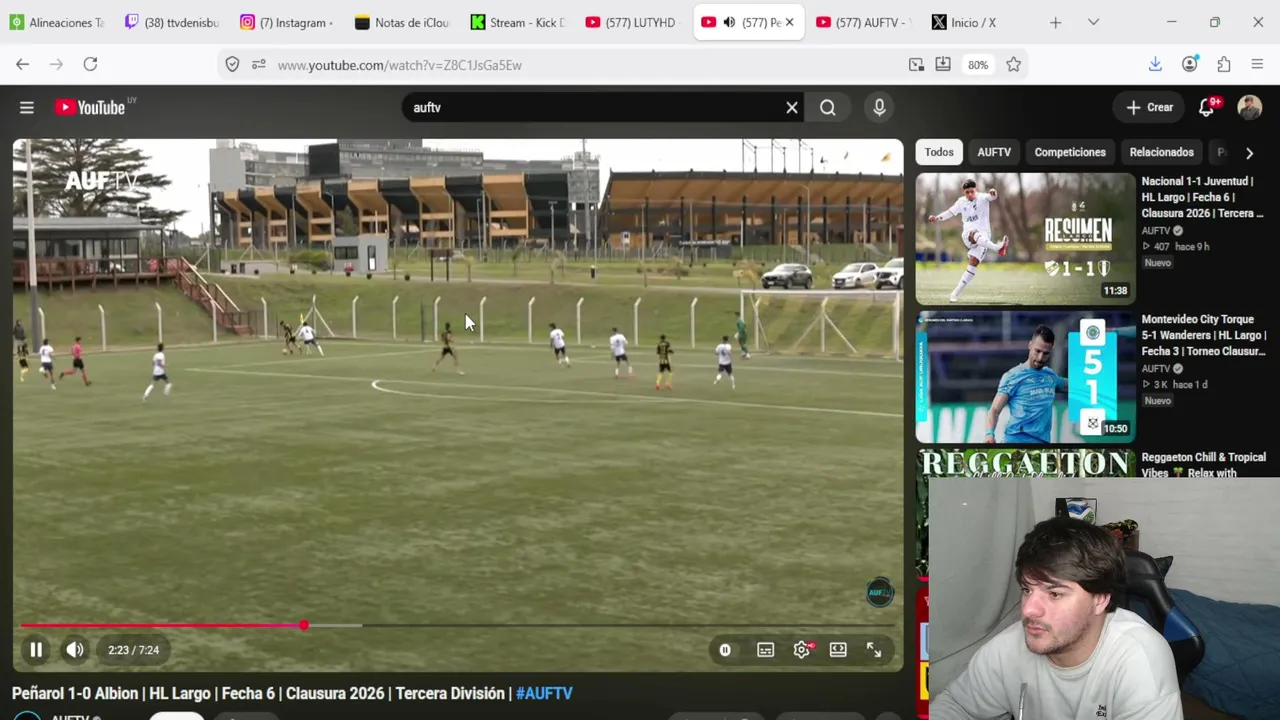1280x720 pixels.
Task: Open the Nacional 1-1 Juventud thumbnail
Action: point(1025,239)
